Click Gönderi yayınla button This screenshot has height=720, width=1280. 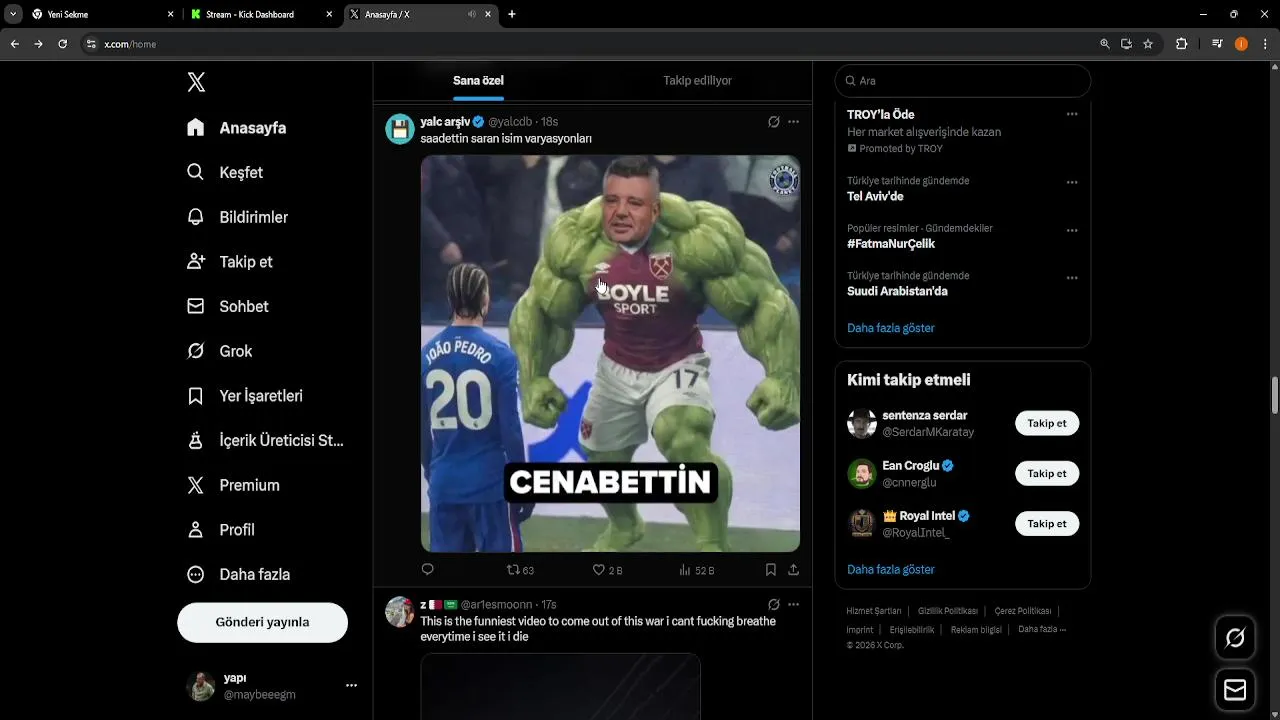262,622
